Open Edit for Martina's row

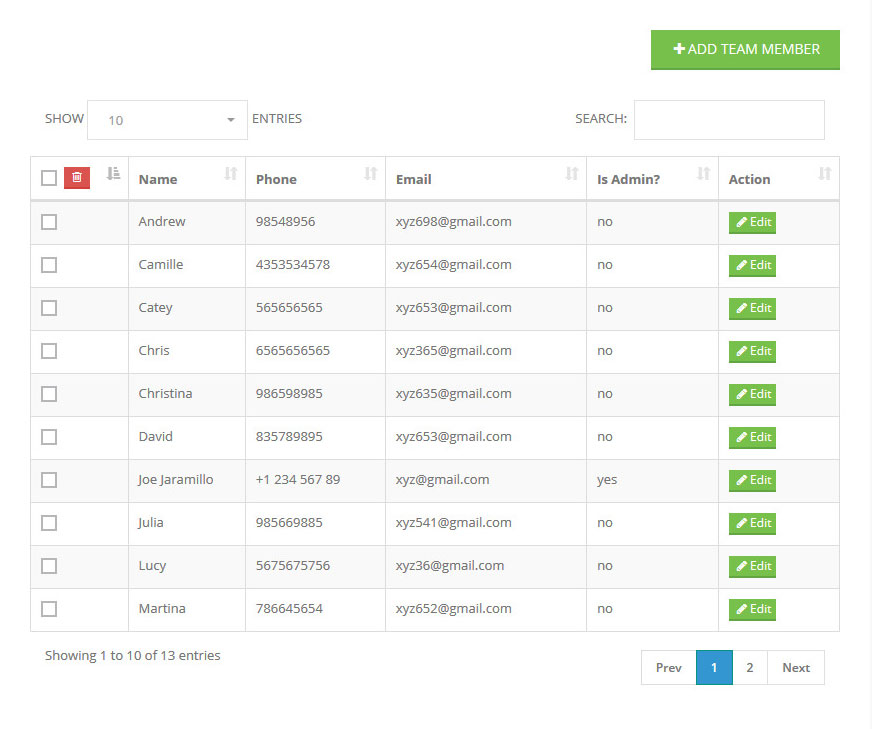click(752, 609)
